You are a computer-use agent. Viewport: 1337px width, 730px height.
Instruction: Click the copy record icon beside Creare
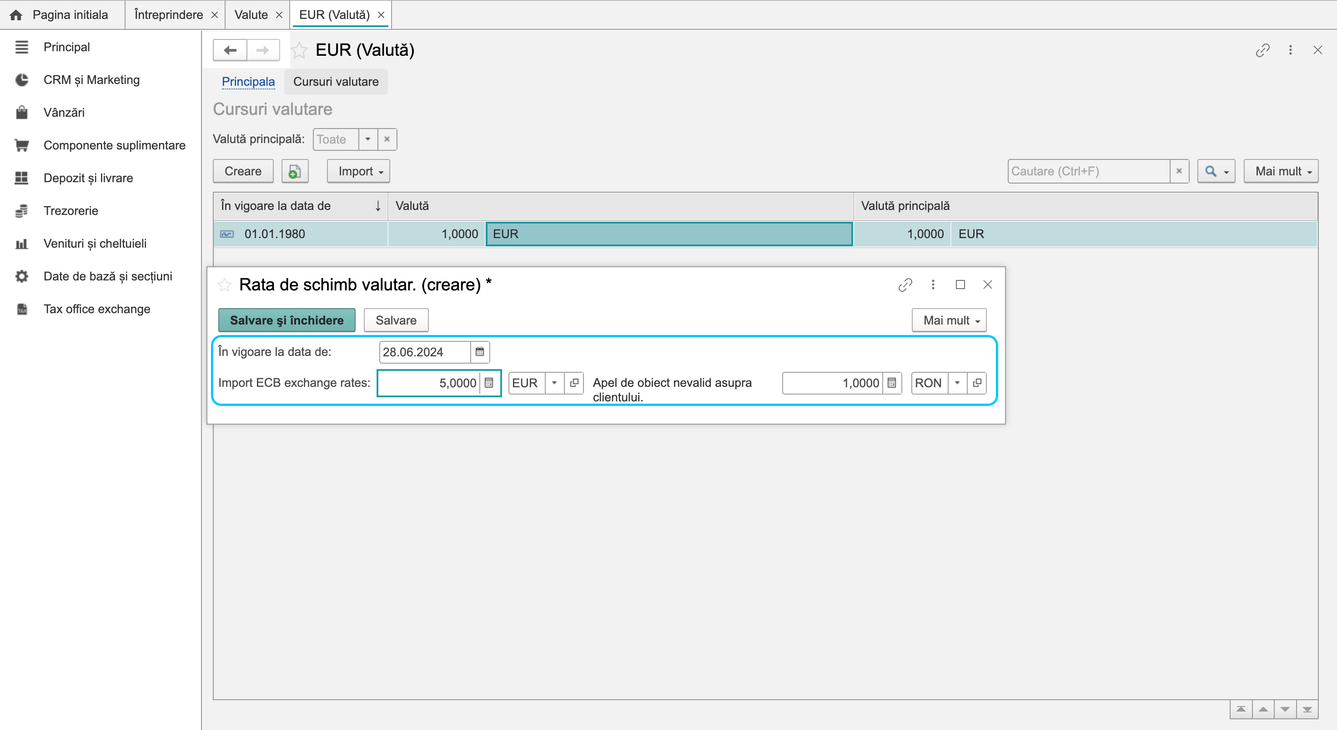295,171
